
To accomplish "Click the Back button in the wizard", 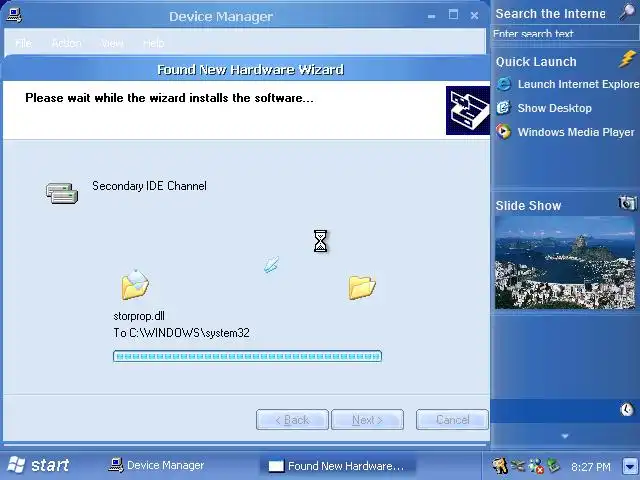I will click(292, 420).
